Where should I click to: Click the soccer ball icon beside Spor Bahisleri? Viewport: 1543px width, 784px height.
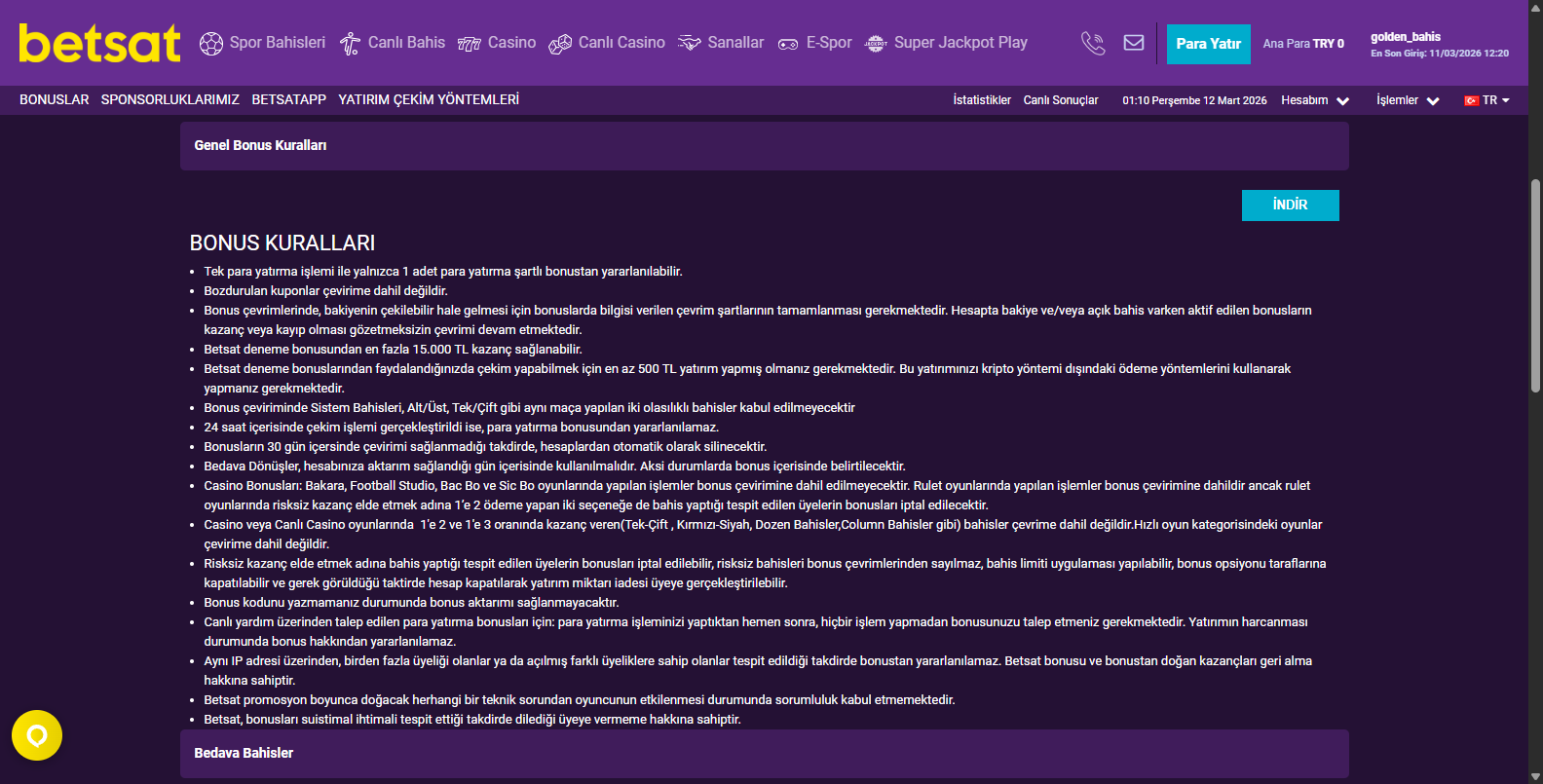pos(211,44)
